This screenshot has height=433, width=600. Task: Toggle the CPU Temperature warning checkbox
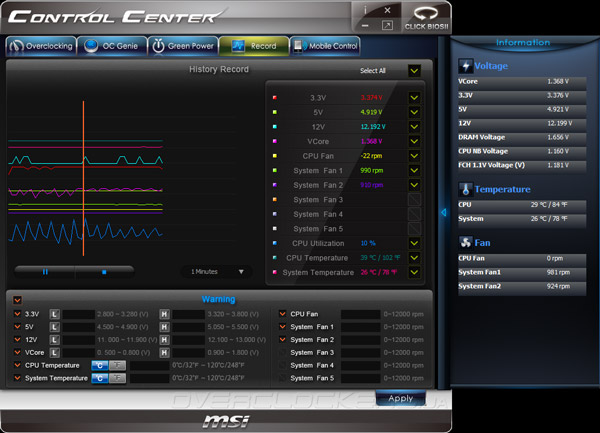[17, 365]
